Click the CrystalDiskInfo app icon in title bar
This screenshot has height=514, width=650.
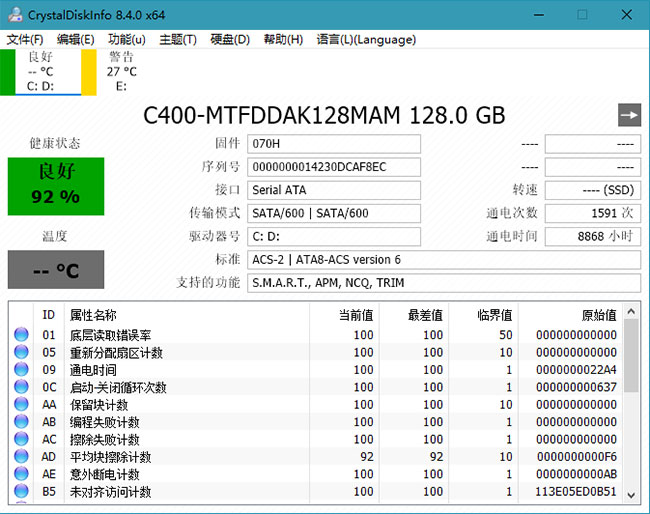coord(15,15)
